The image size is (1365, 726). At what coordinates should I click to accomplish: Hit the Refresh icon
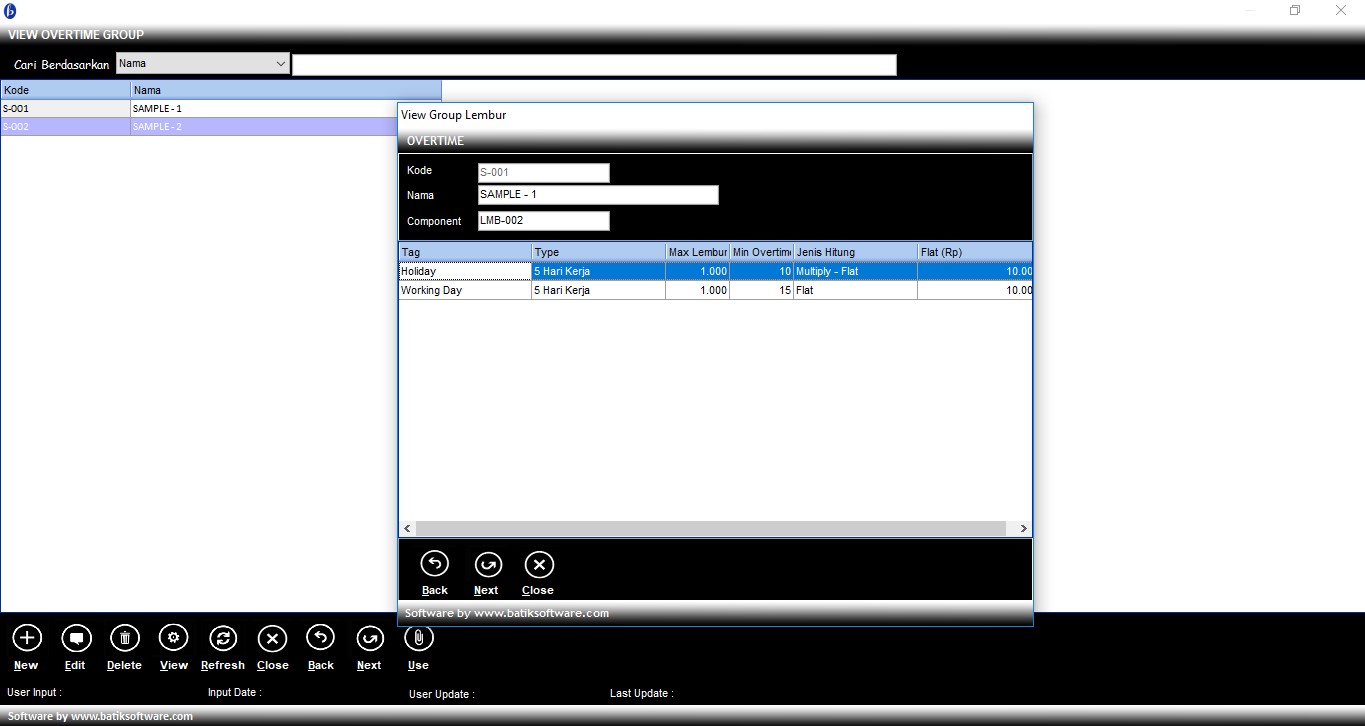point(223,638)
